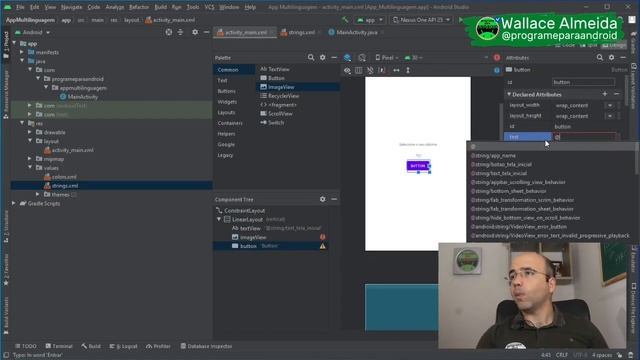Open the Nexus One API device dropdown

pyautogui.click(x=421, y=20)
